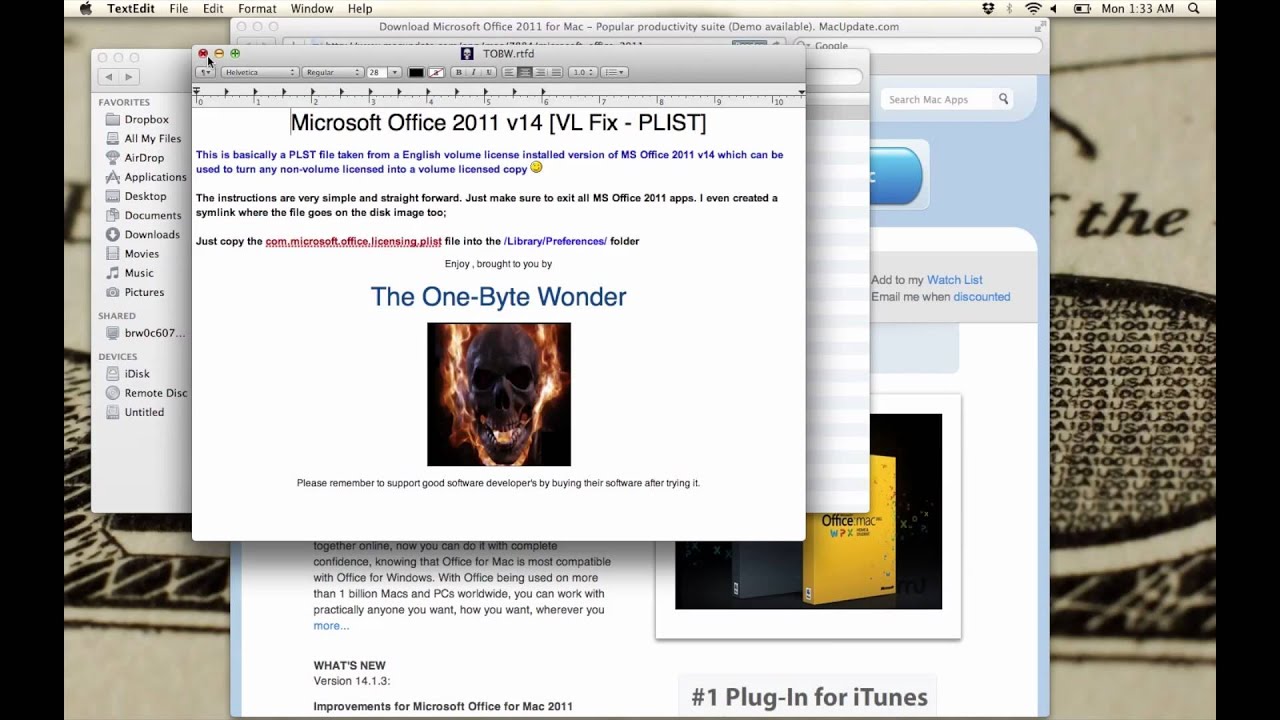The height and width of the screenshot is (720, 1280).
Task: Open the Help menu
Action: [360, 9]
